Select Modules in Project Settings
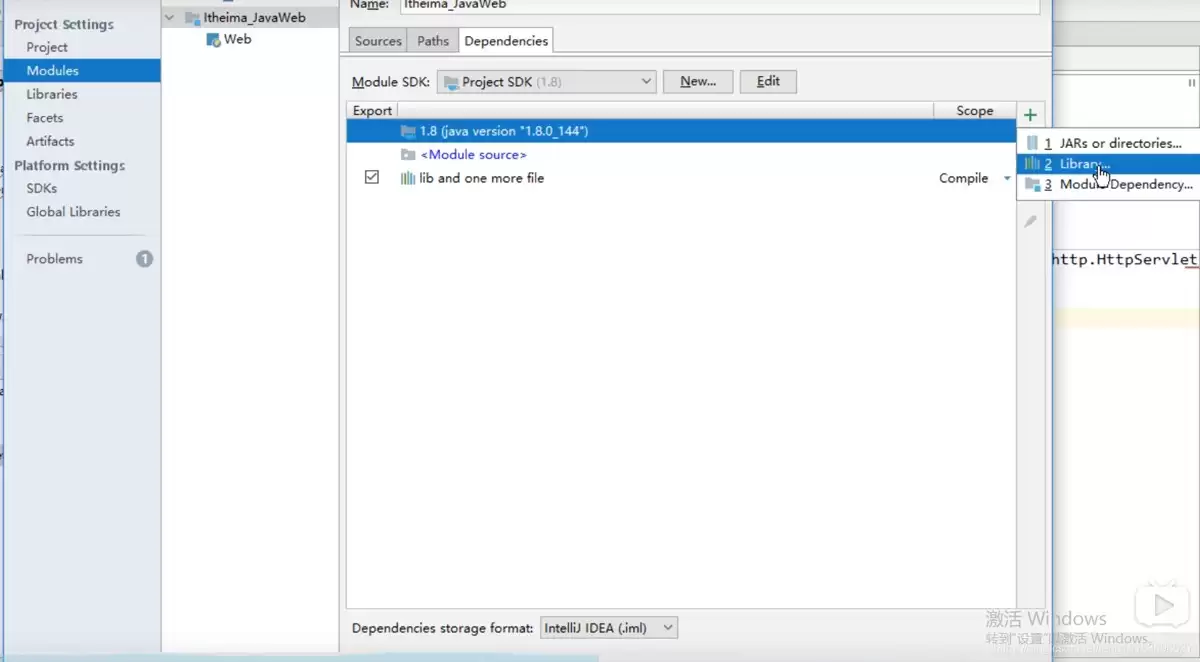Image resolution: width=1200 pixels, height=662 pixels. point(81,71)
